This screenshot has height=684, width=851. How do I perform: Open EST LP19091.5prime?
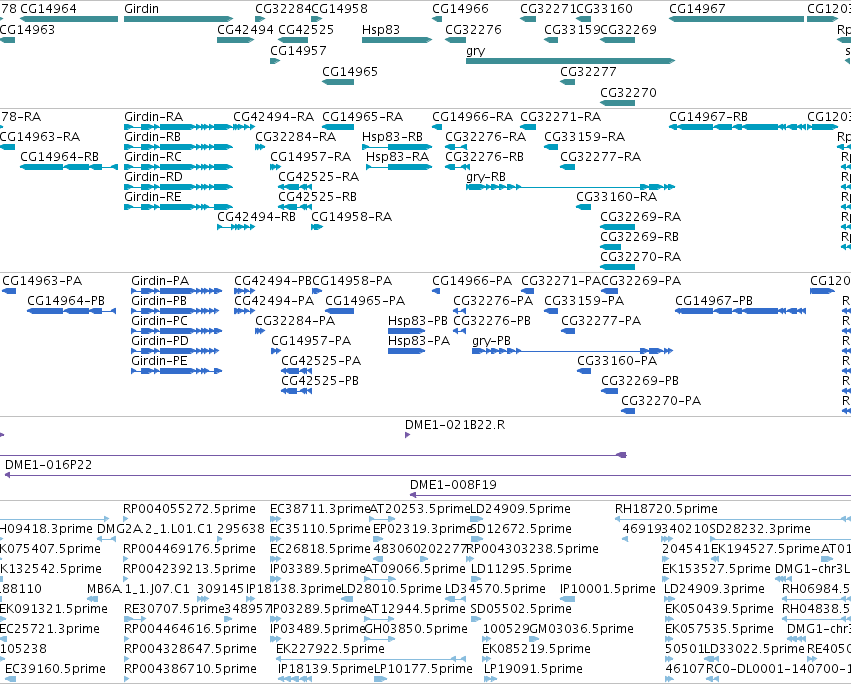[x=533, y=669]
